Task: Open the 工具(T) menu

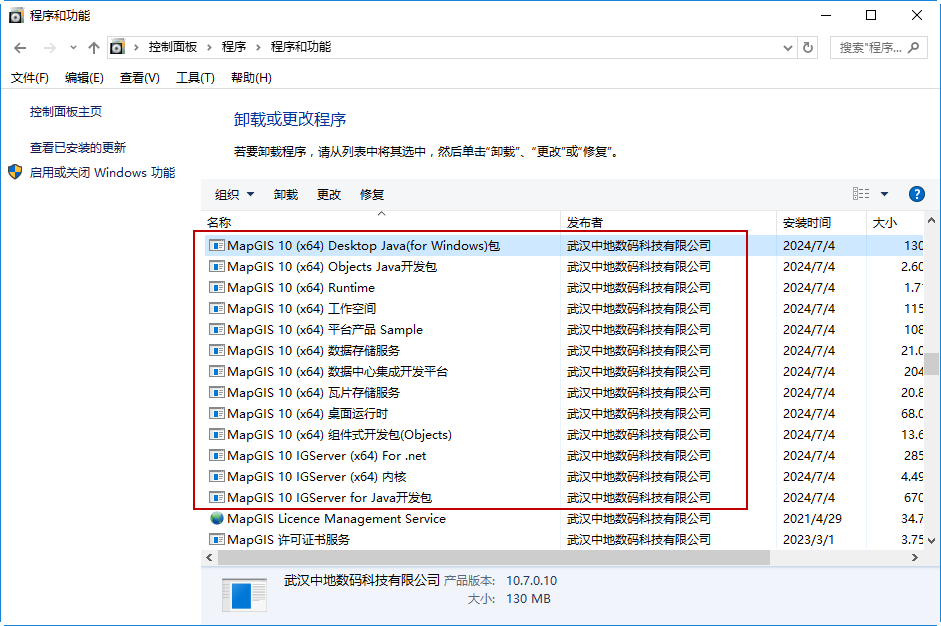Action: pos(195,77)
